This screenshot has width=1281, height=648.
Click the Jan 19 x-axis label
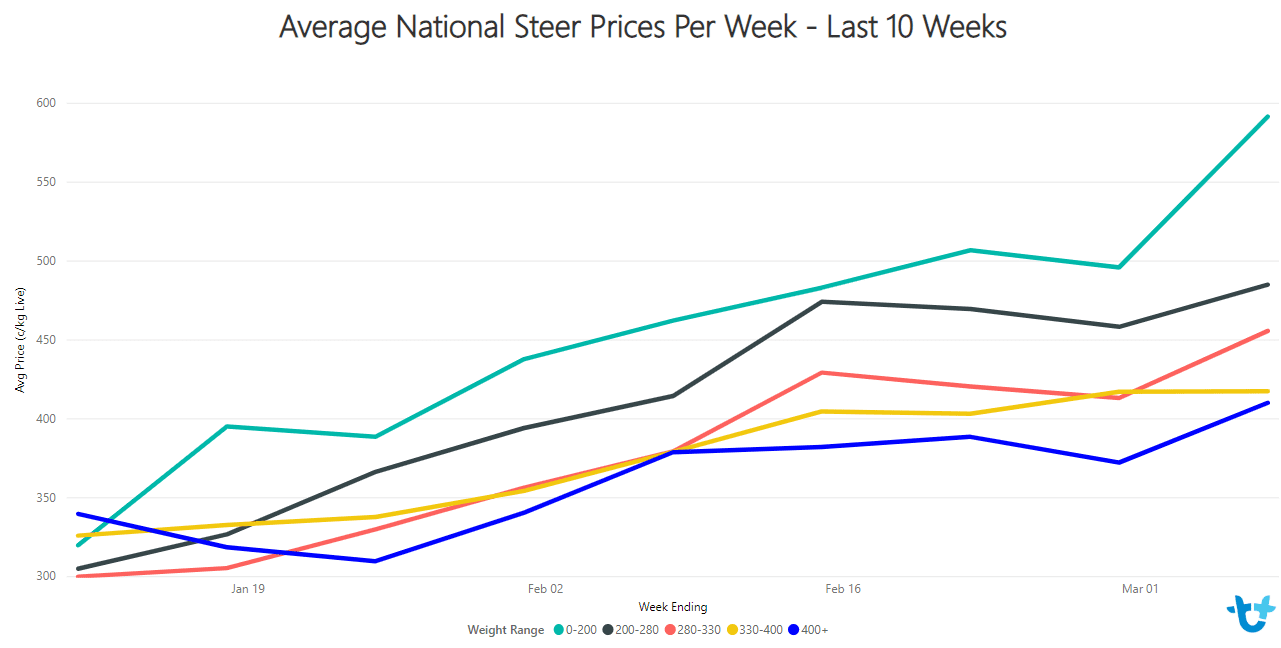(248, 589)
